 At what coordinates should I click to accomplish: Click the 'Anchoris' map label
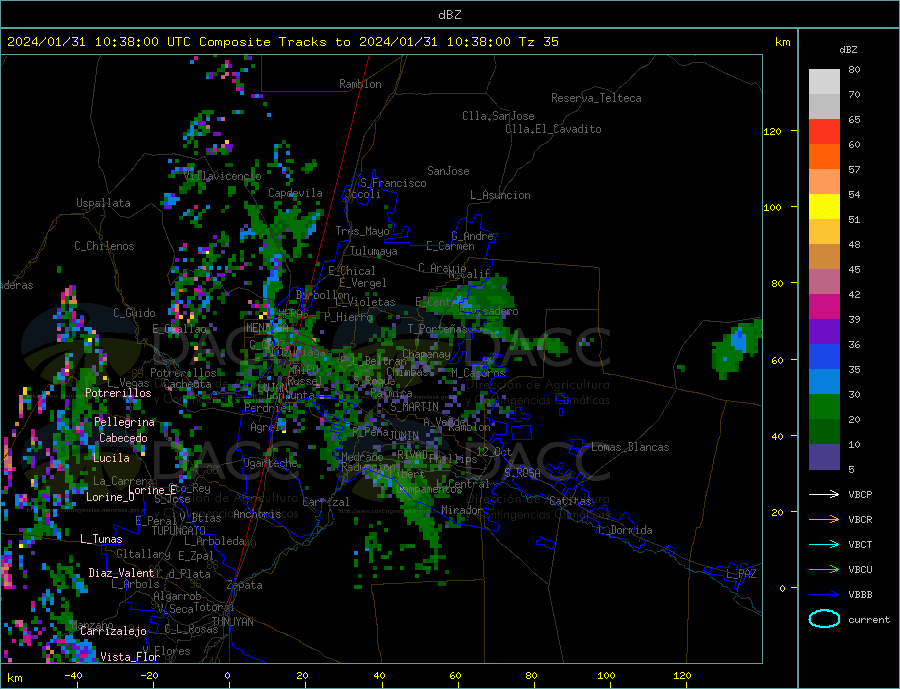257,514
